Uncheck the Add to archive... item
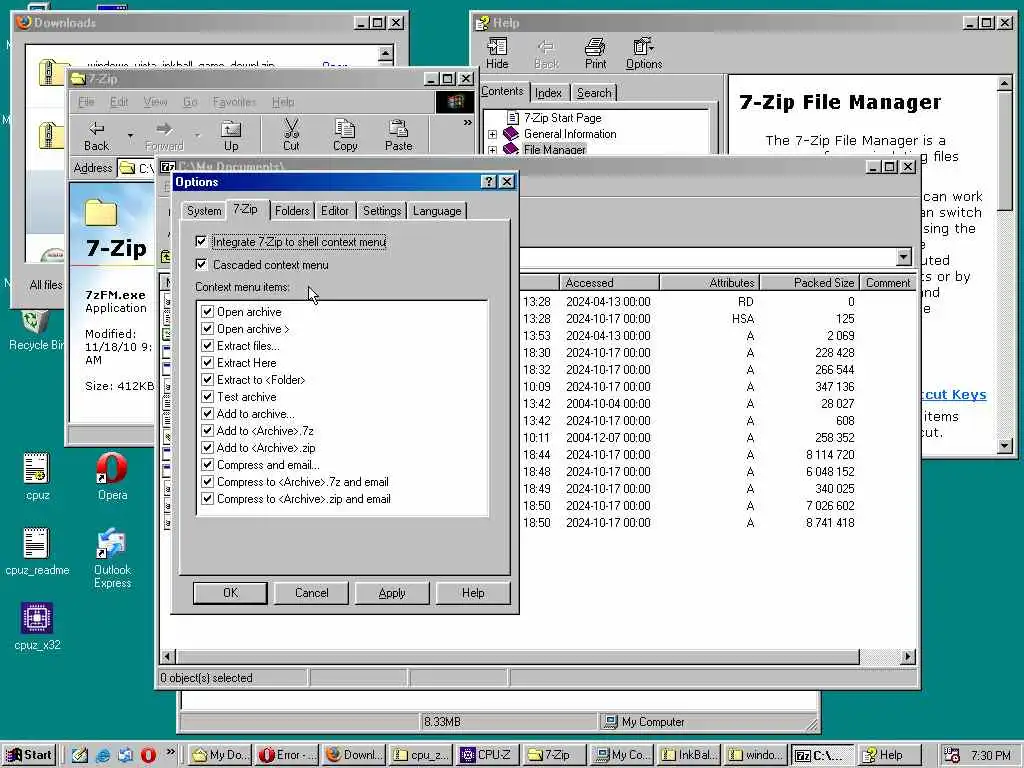 click(x=208, y=413)
